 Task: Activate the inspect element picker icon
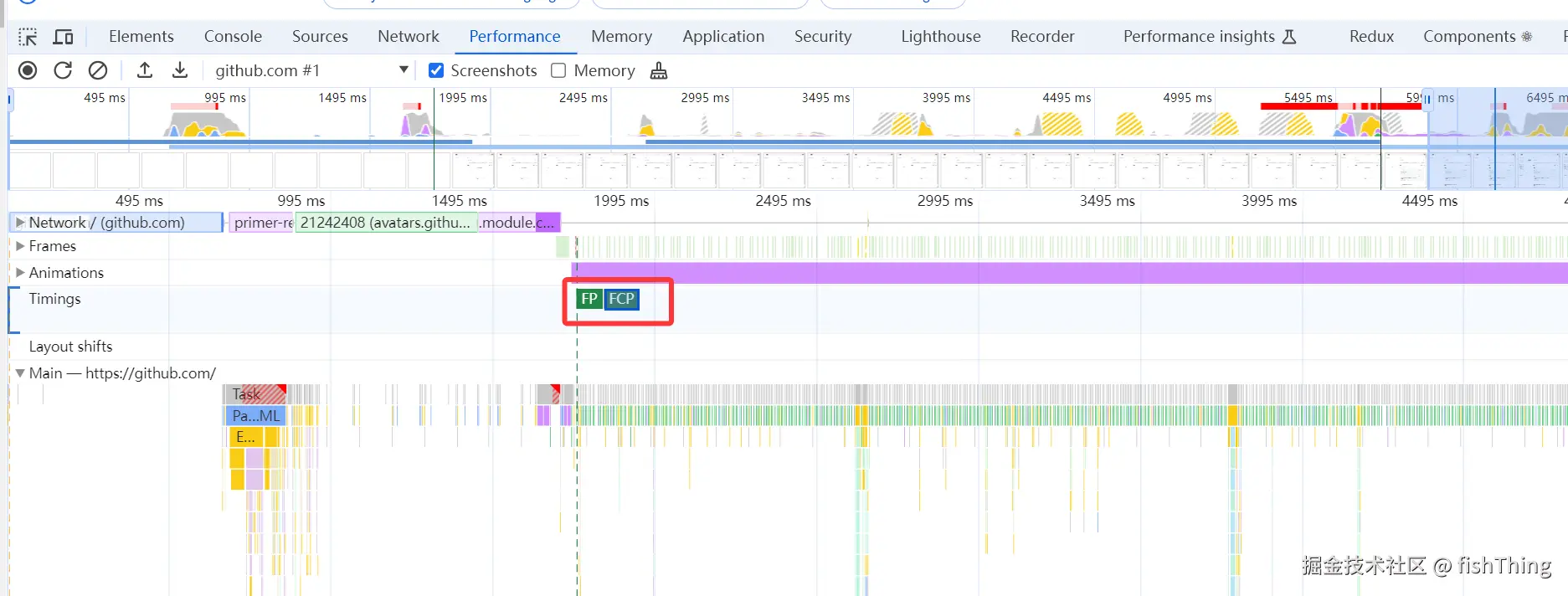tap(28, 37)
